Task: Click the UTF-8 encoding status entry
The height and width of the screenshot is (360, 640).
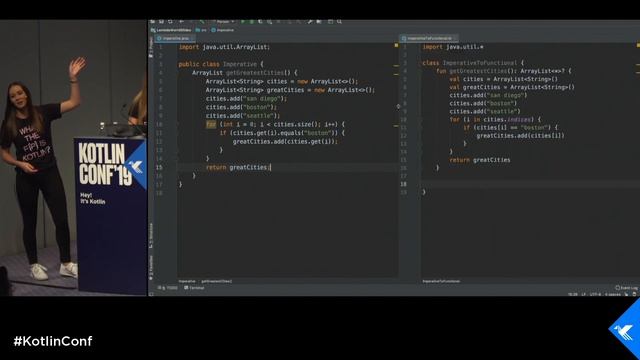Action: [x=595, y=294]
